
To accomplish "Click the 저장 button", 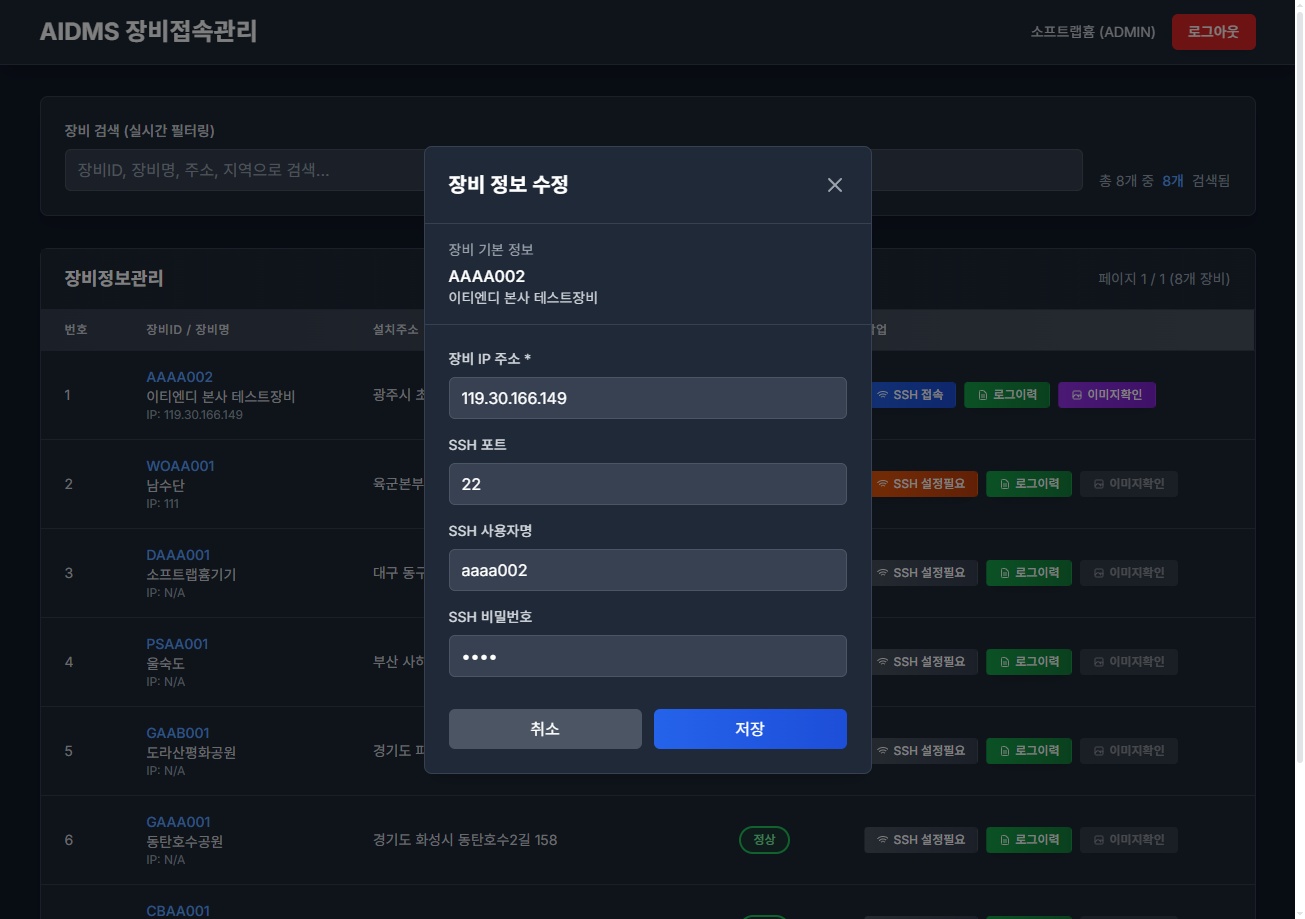I will coord(750,729).
